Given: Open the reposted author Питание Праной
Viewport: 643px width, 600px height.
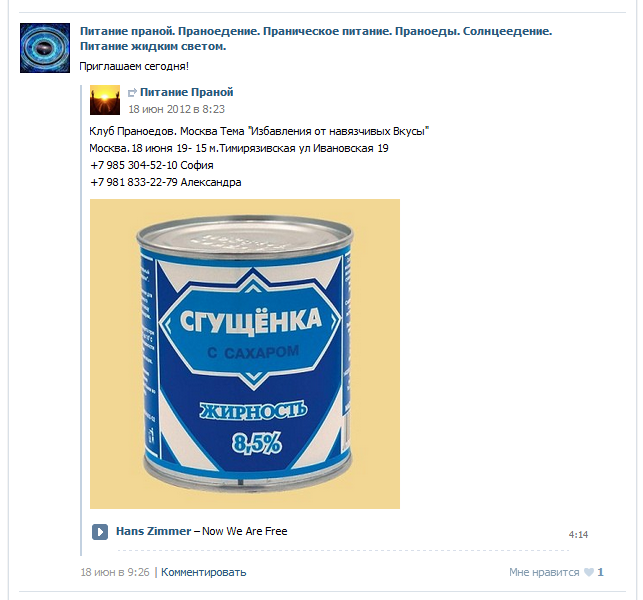Looking at the screenshot, I should pos(187,92).
